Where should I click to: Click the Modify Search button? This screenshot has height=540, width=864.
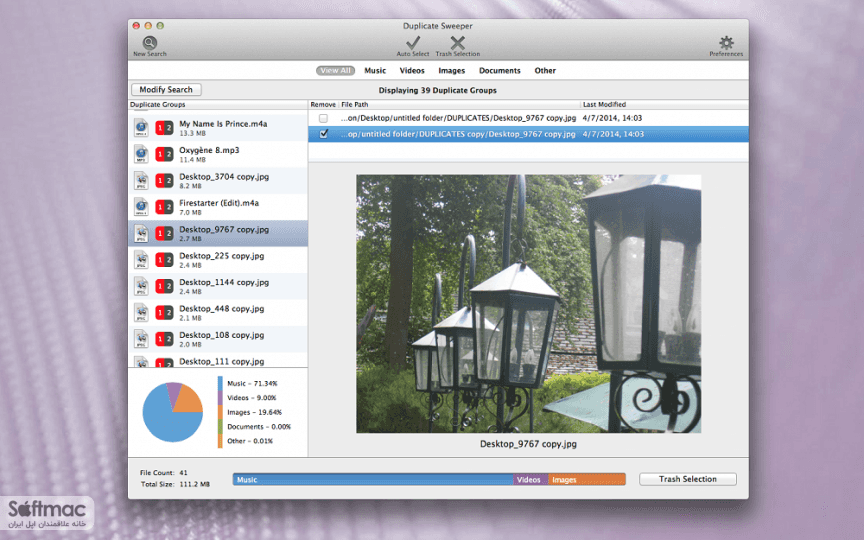pos(166,89)
